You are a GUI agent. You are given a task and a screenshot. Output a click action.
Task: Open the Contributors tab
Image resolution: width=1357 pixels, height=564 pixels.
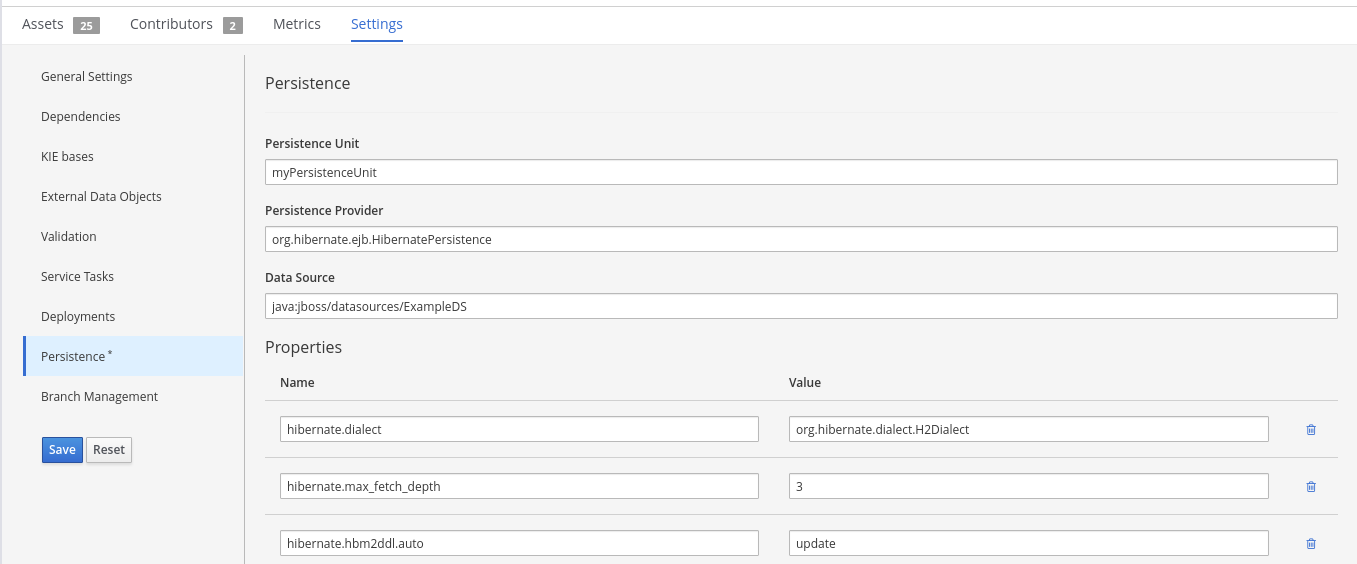pyautogui.click(x=171, y=24)
